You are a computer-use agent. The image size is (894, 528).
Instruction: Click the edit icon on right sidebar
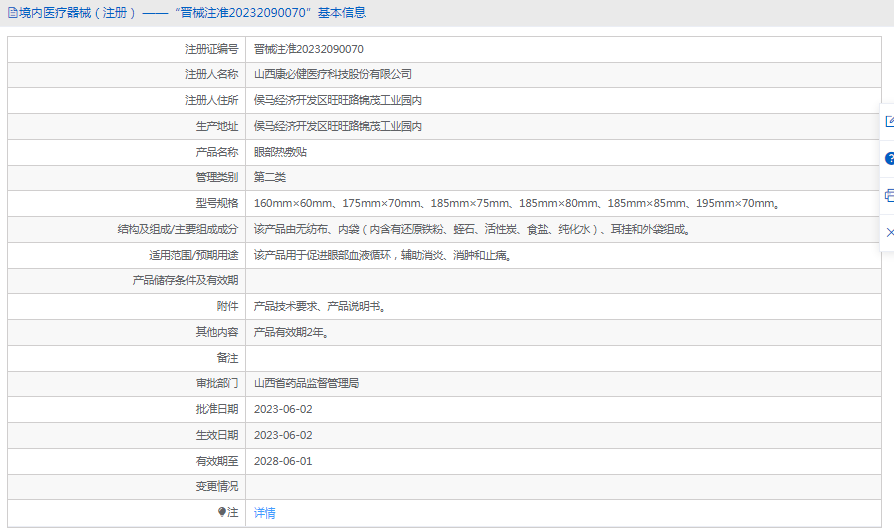pos(888,121)
